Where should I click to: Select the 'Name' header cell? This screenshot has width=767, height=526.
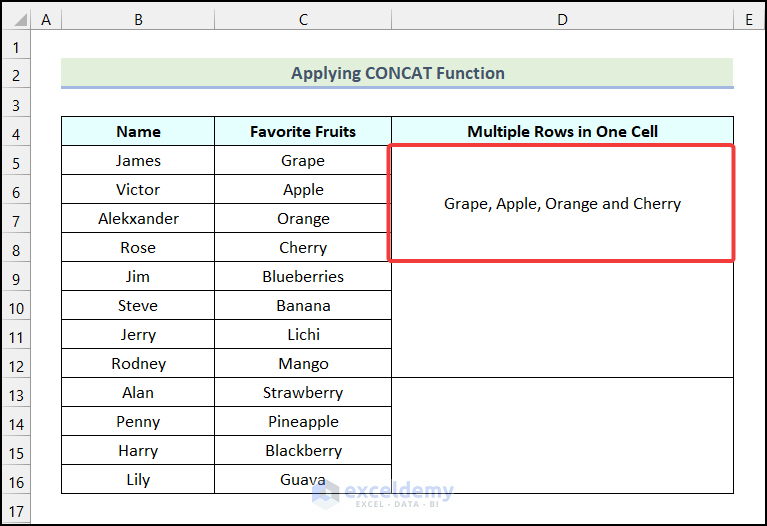[x=138, y=132]
